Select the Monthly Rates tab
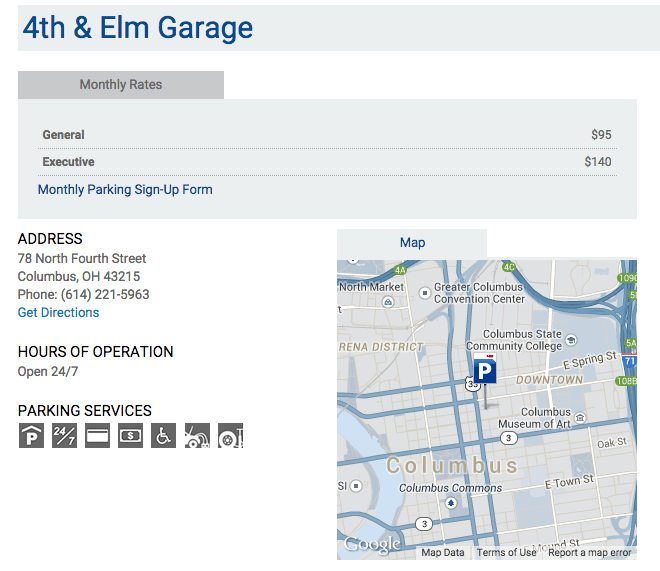660x571 pixels. pos(121,85)
